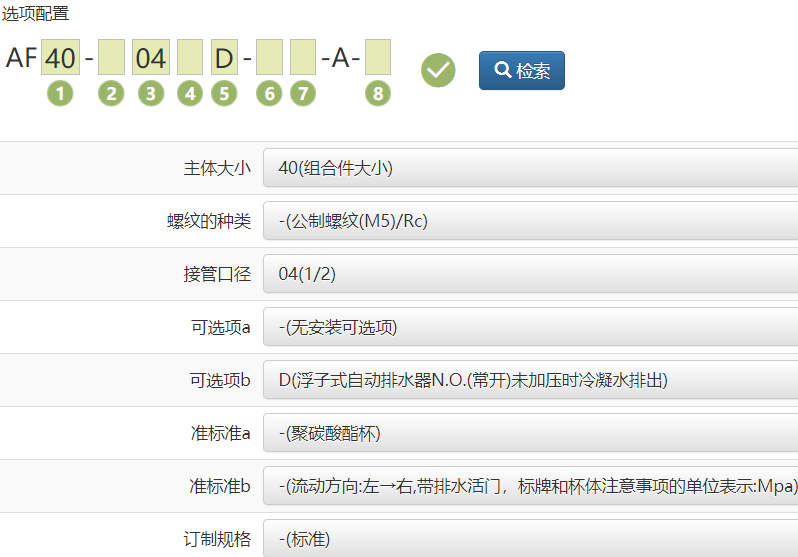Open the 接管口径 dropdown

coord(530,274)
